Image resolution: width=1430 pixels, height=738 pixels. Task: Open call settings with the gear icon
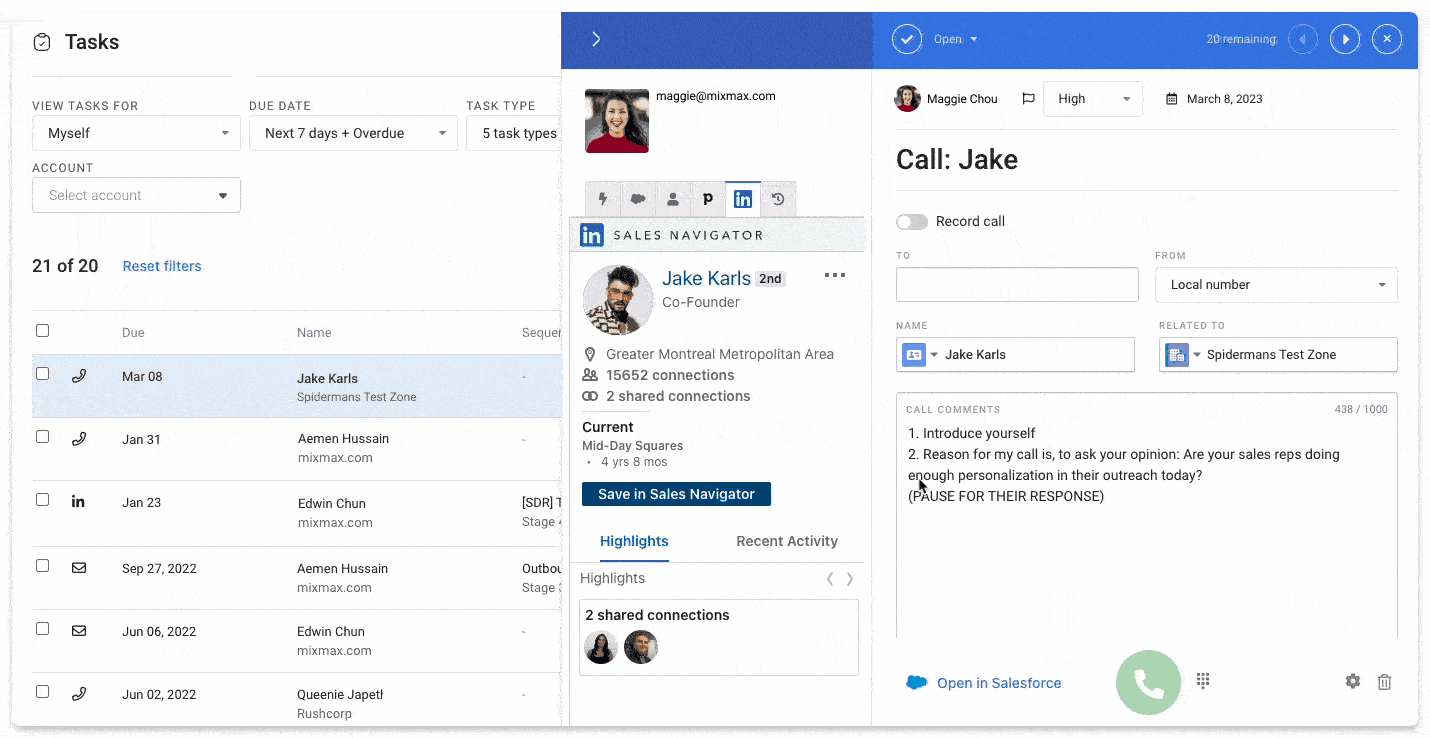1353,681
